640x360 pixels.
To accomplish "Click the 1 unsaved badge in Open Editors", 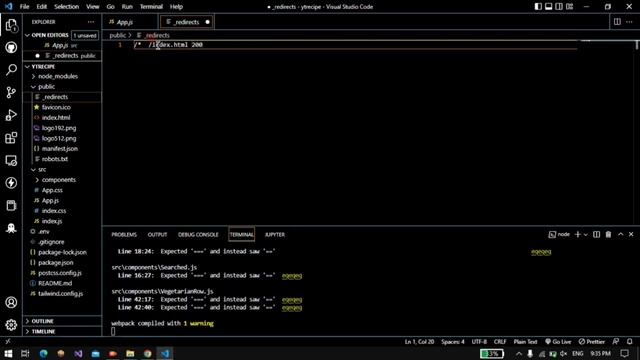I will point(85,36).
